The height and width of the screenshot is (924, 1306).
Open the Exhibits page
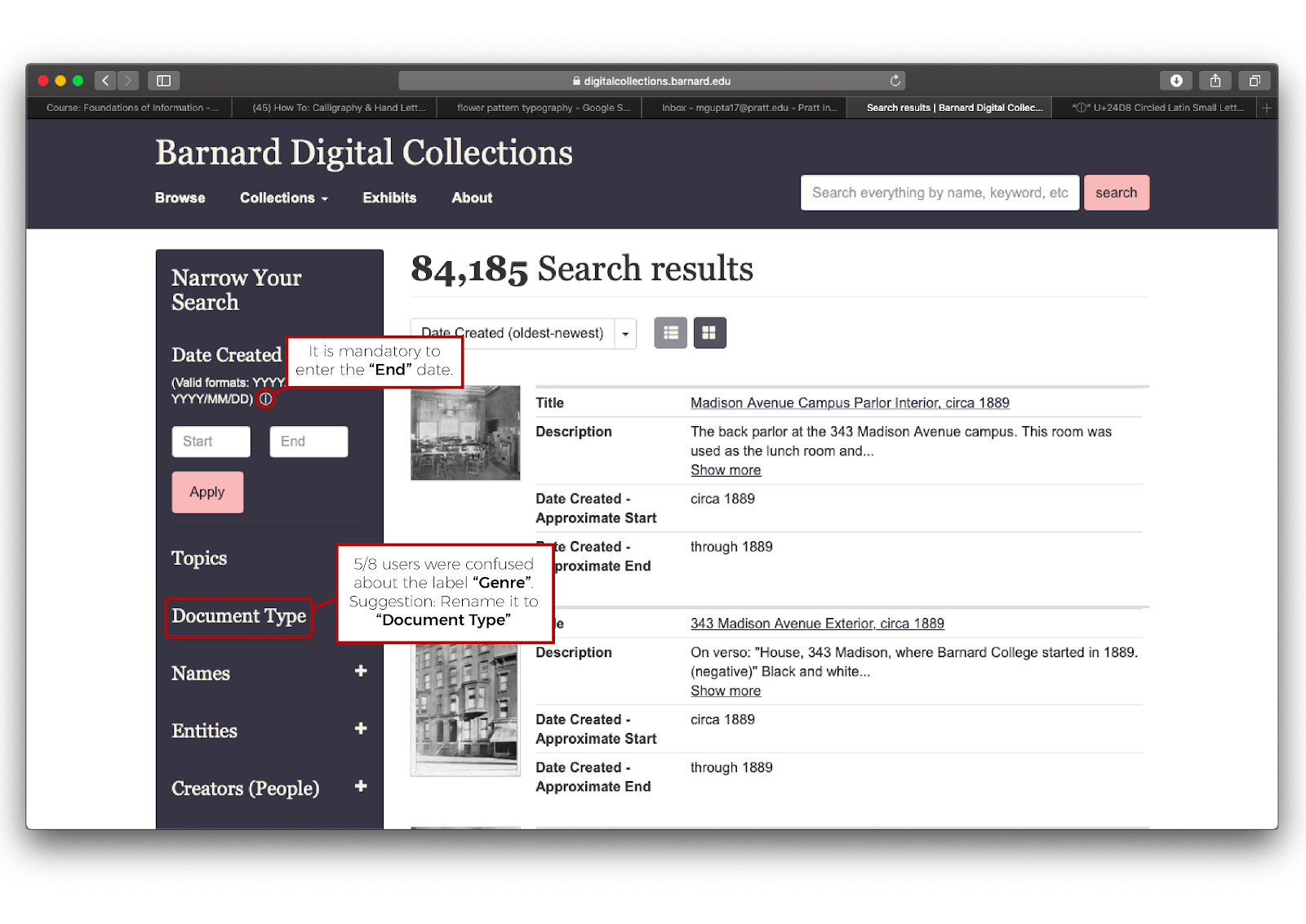(389, 198)
